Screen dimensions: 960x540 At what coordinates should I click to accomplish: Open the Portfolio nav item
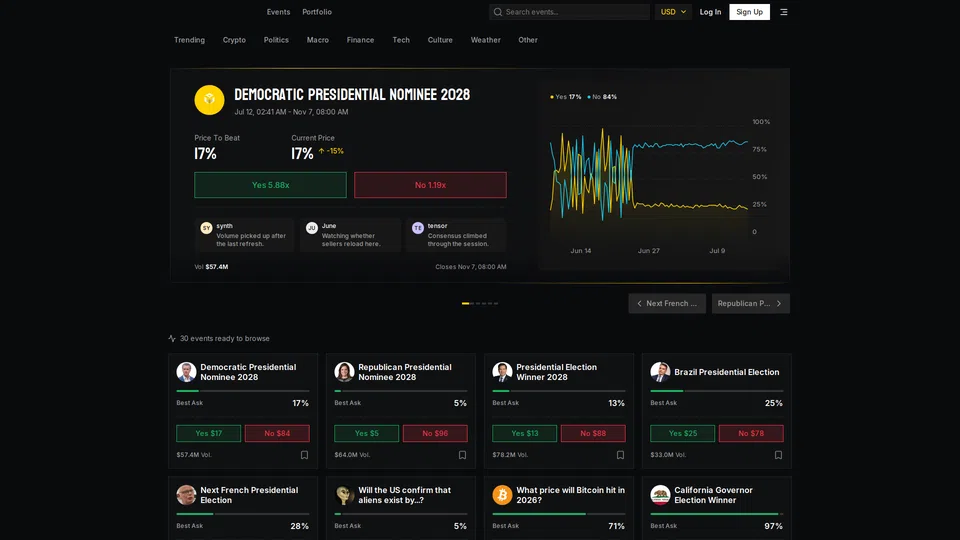coord(317,12)
